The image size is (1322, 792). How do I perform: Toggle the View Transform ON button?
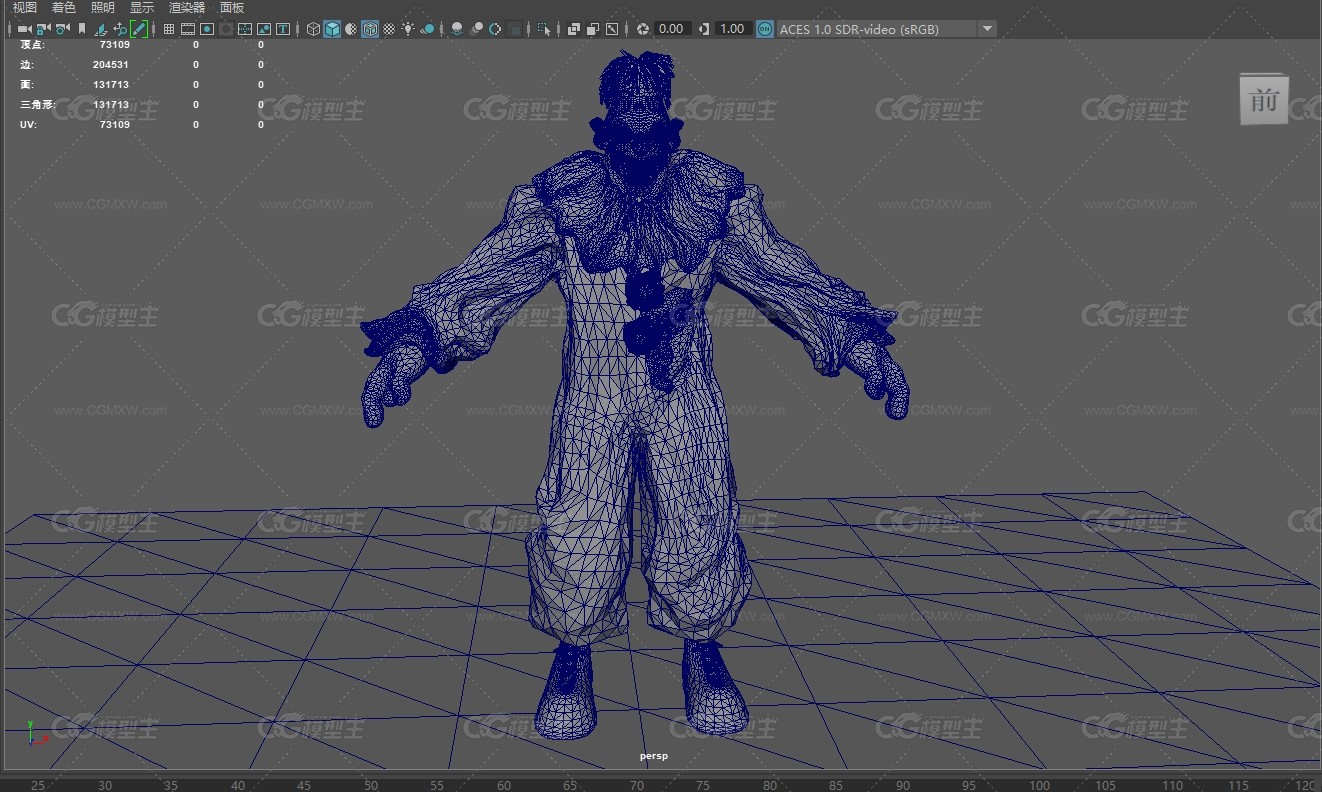click(765, 29)
